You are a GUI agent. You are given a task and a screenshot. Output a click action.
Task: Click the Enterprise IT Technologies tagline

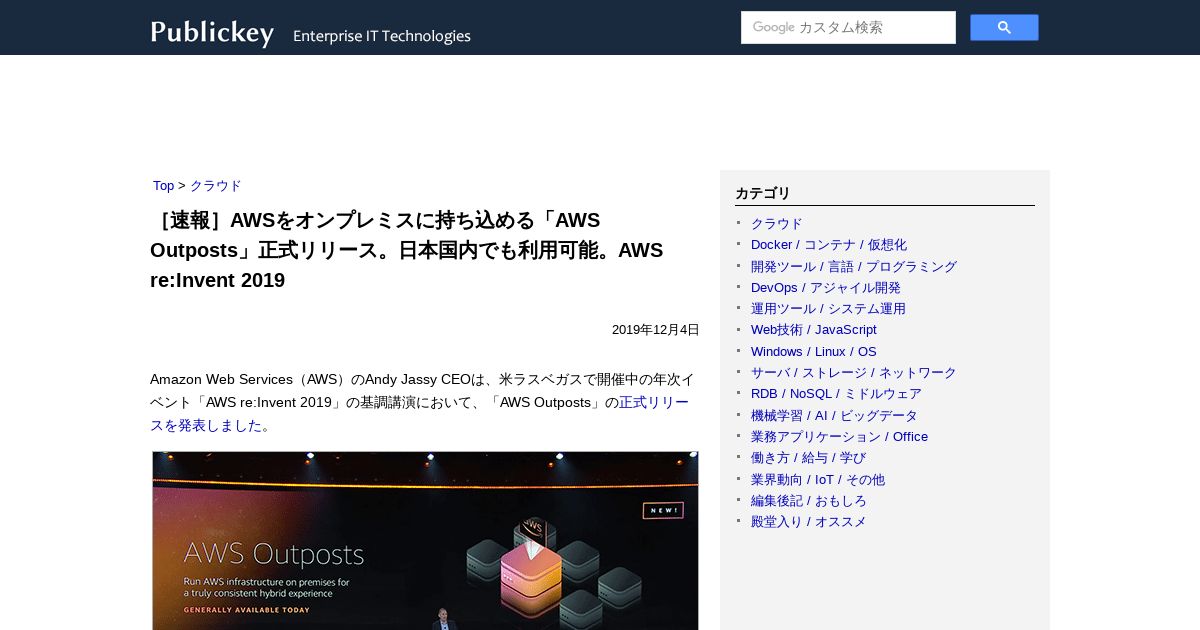382,36
